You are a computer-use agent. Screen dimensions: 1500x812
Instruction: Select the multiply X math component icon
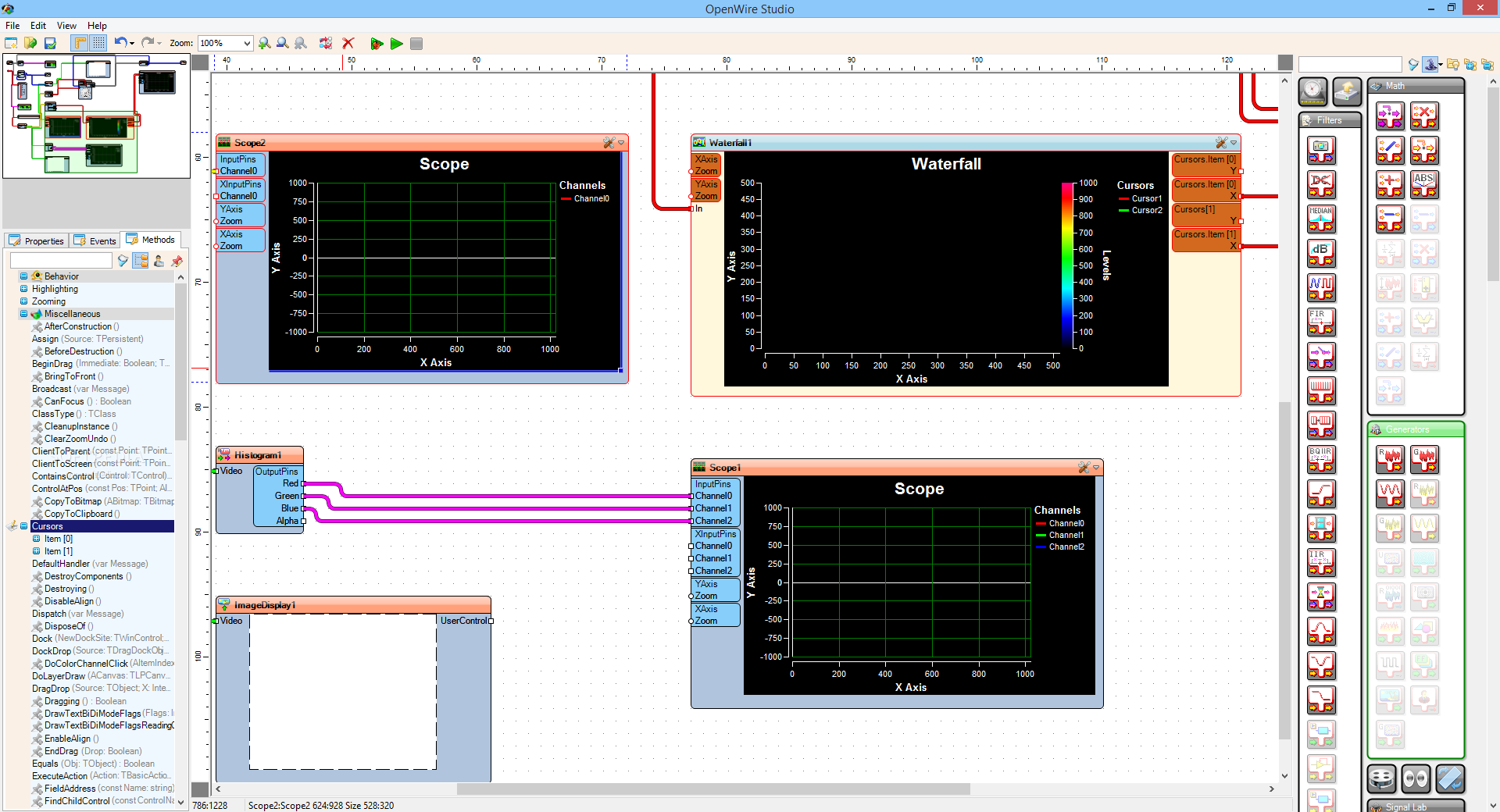[1424, 116]
